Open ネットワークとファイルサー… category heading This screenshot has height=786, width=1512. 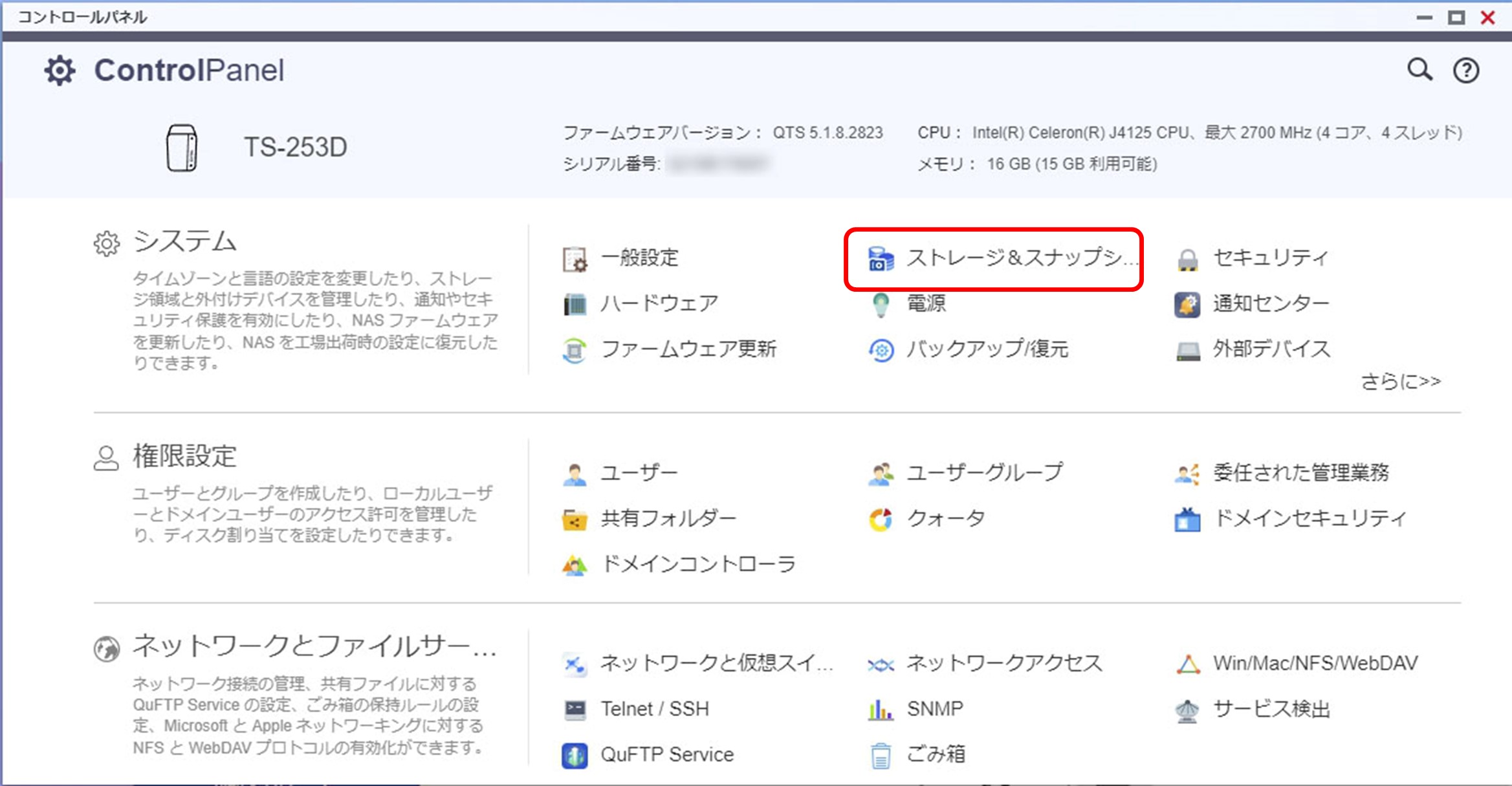pos(314,646)
